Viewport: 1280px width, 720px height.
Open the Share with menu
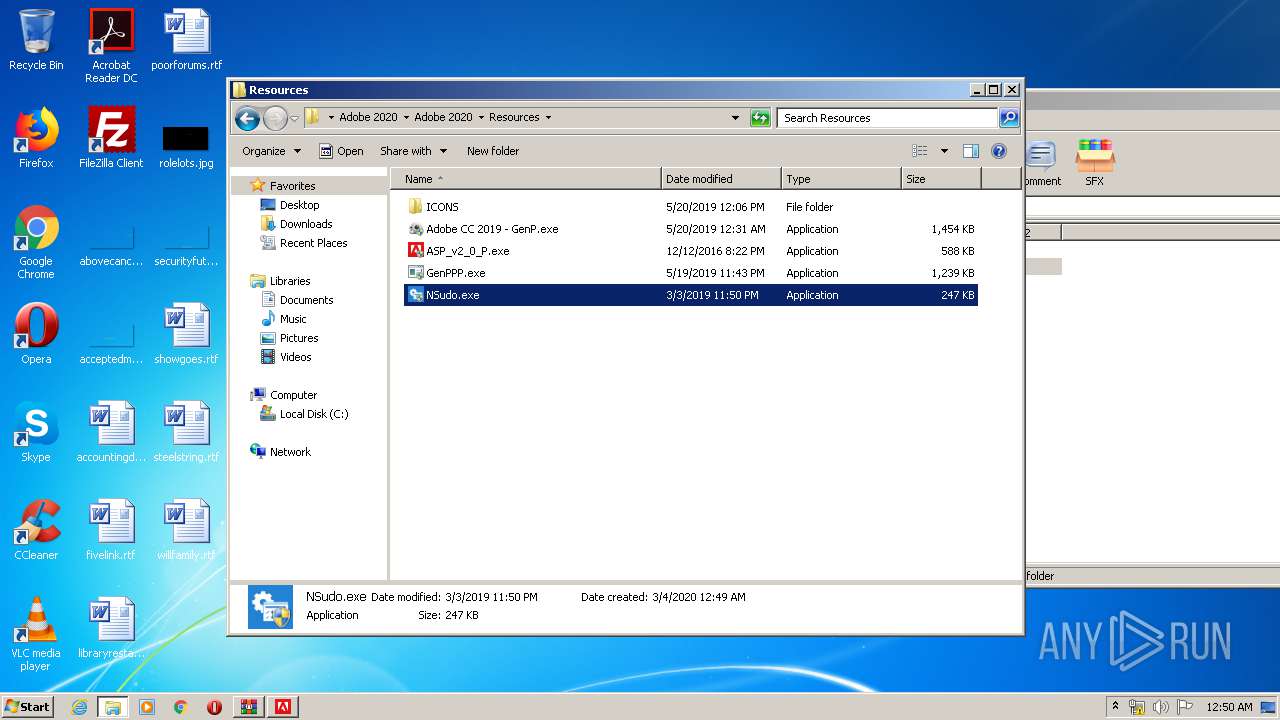[x=413, y=151]
